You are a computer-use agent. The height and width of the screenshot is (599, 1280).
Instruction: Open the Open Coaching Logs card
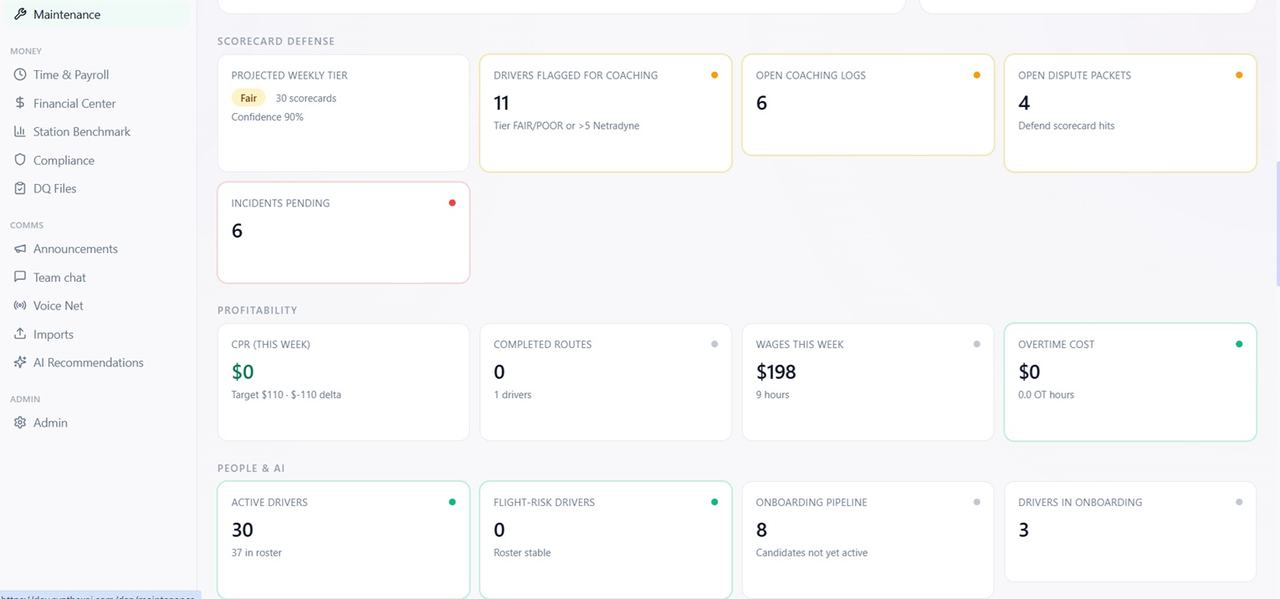pyautogui.click(x=868, y=105)
